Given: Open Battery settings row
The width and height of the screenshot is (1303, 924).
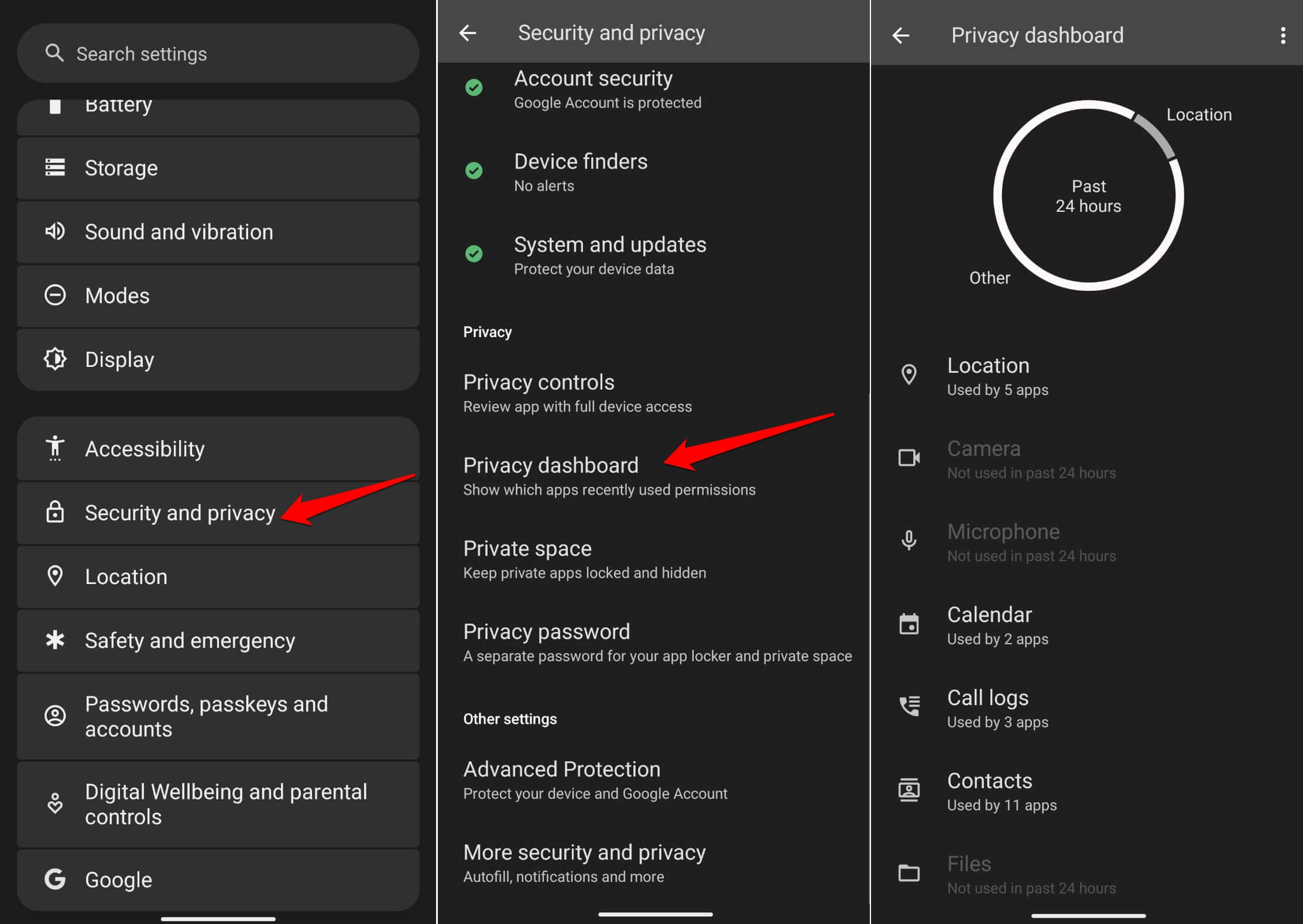Looking at the screenshot, I should [x=218, y=117].
